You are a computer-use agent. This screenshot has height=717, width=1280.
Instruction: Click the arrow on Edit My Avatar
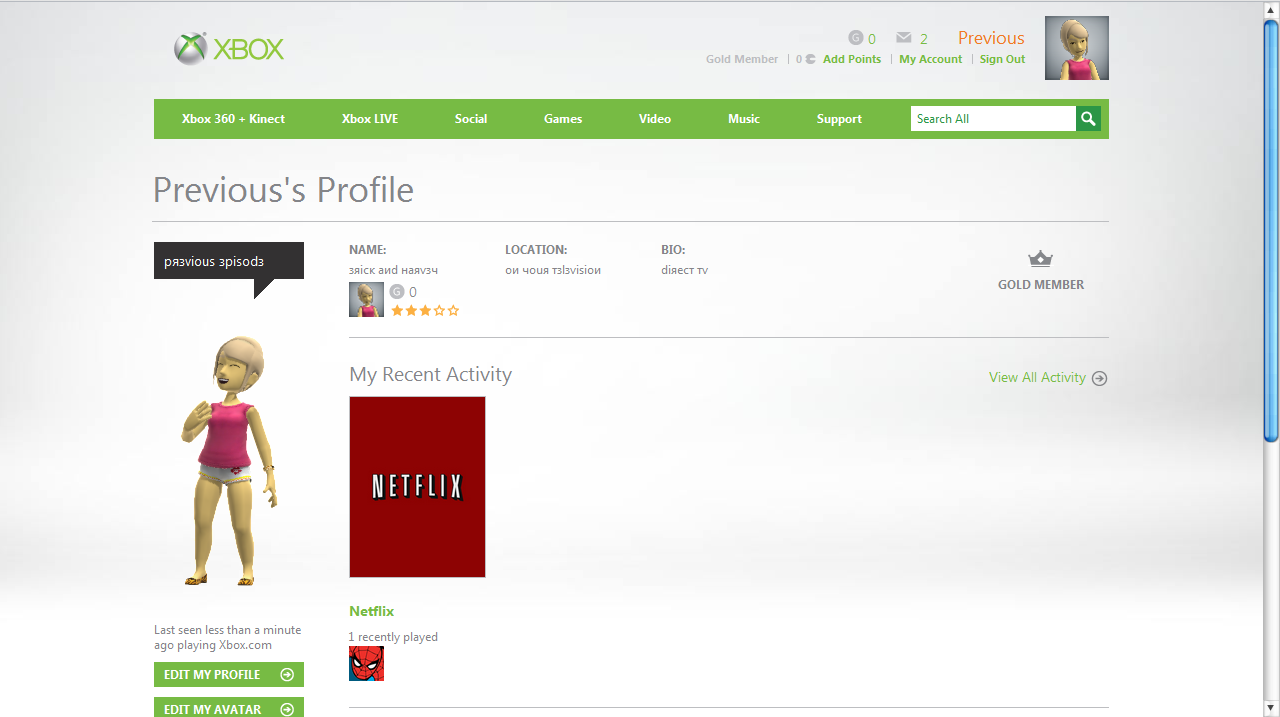coord(287,709)
